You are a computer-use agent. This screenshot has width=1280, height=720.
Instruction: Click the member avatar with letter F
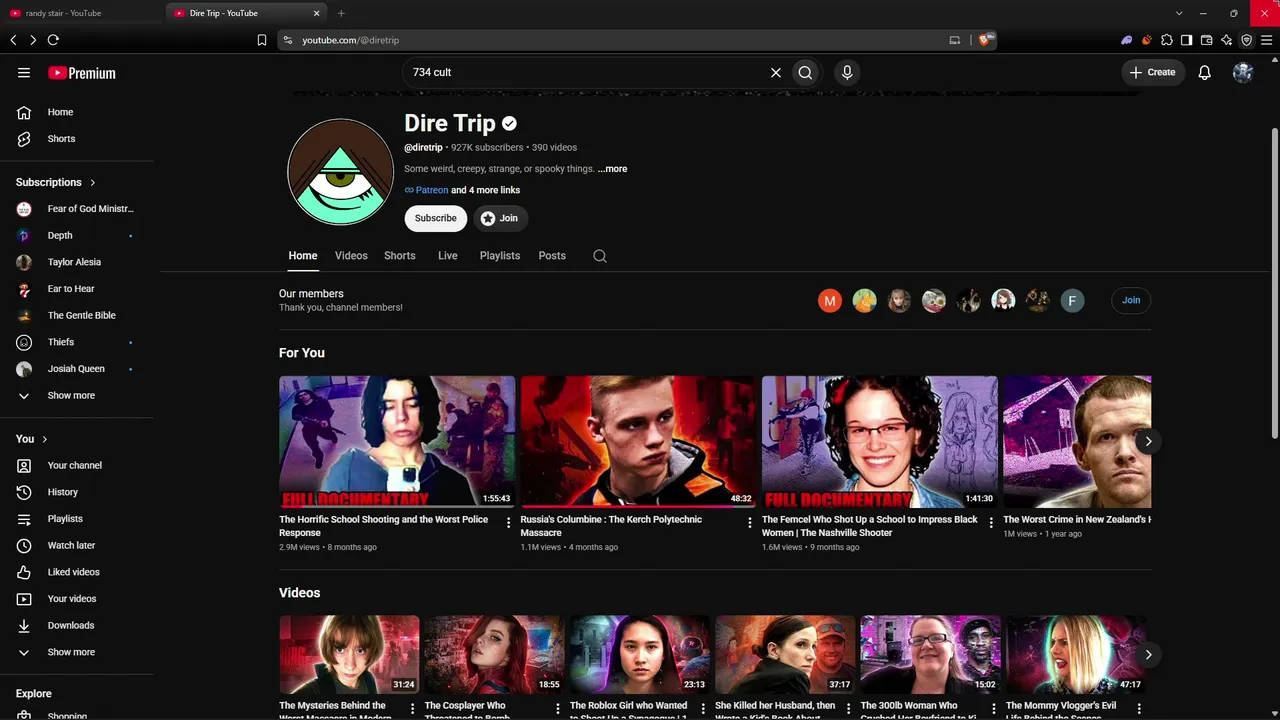click(x=1072, y=300)
